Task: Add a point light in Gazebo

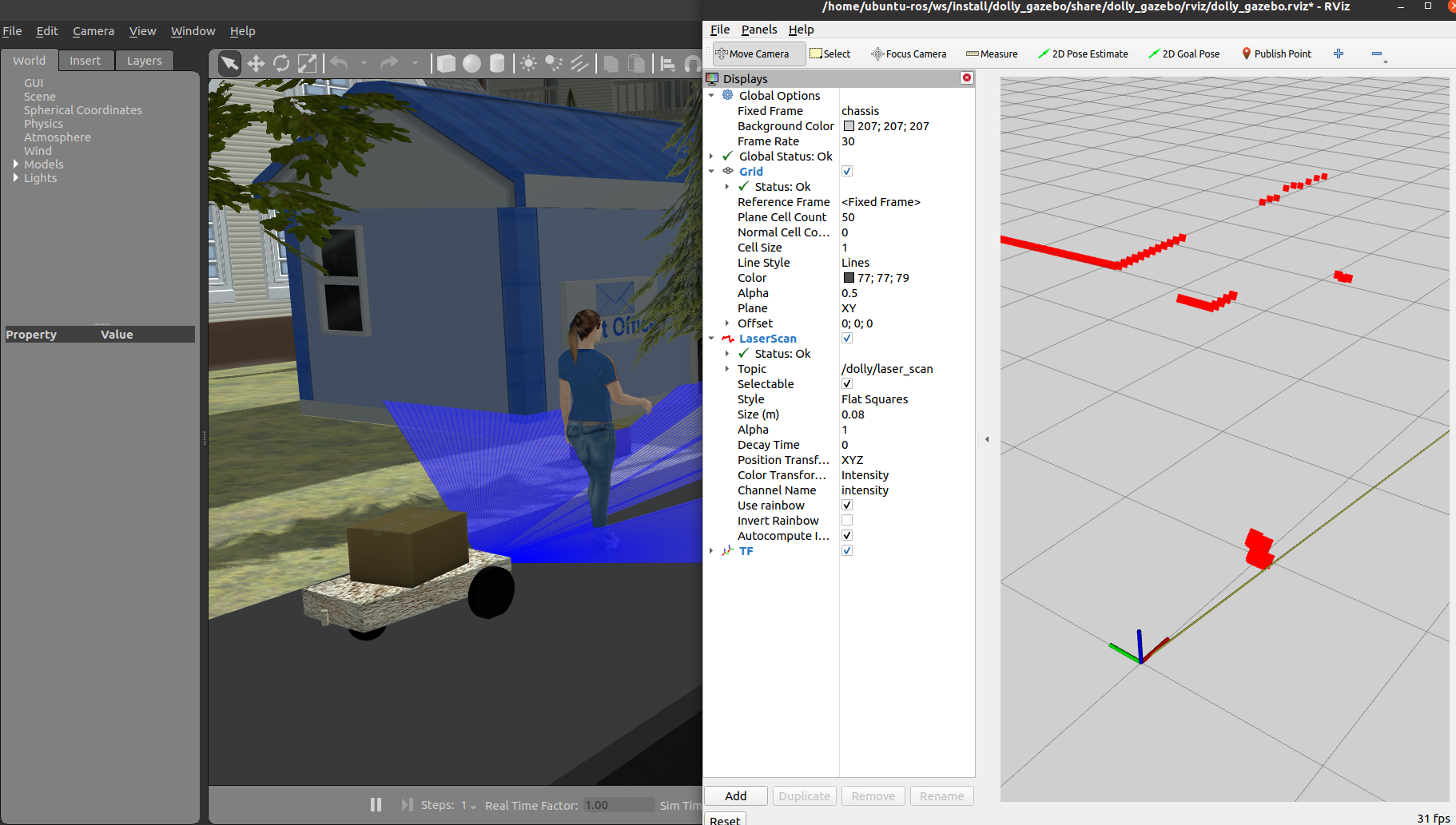Action: point(528,63)
